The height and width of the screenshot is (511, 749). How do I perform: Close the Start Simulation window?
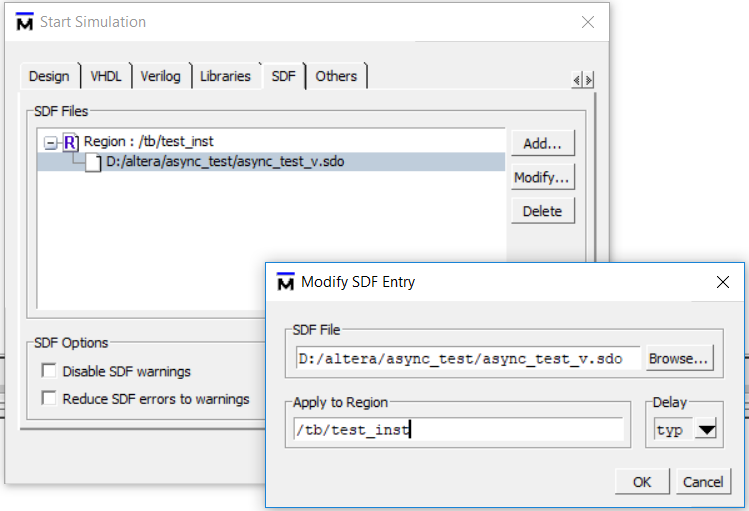588,22
